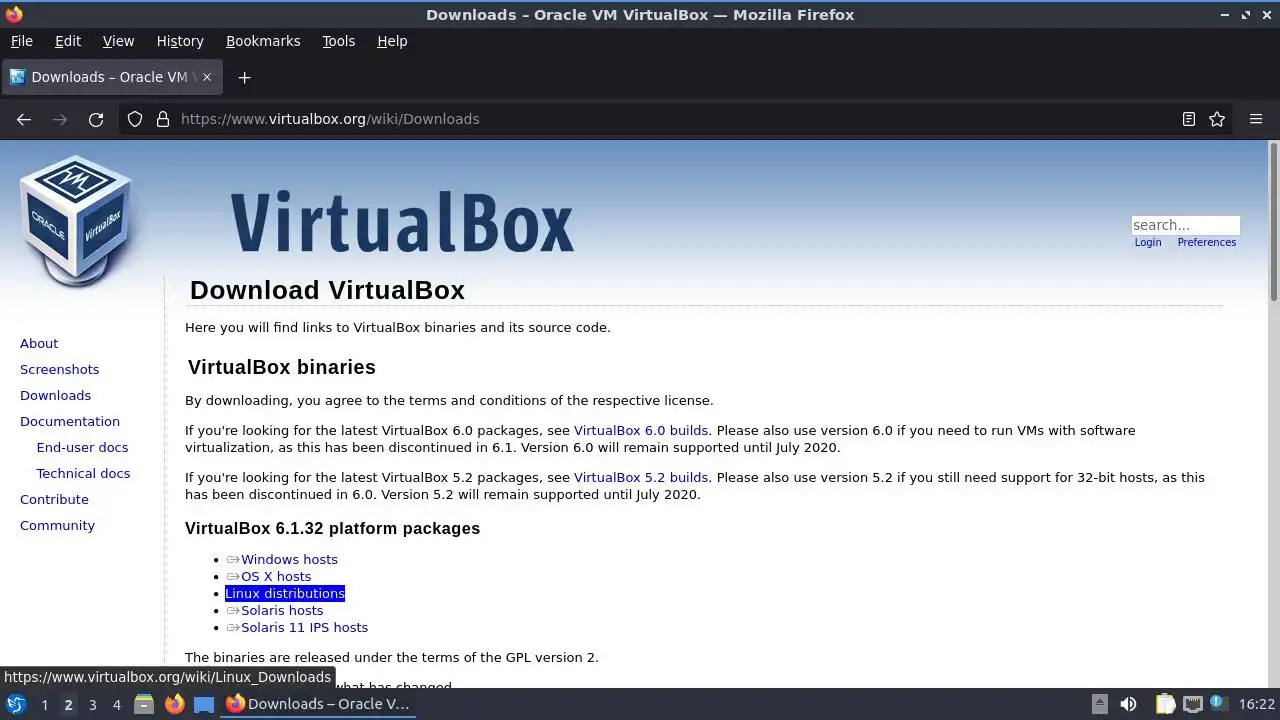Launch Firefox from the taskbar quick launch
The image size is (1280, 720).
click(x=174, y=704)
